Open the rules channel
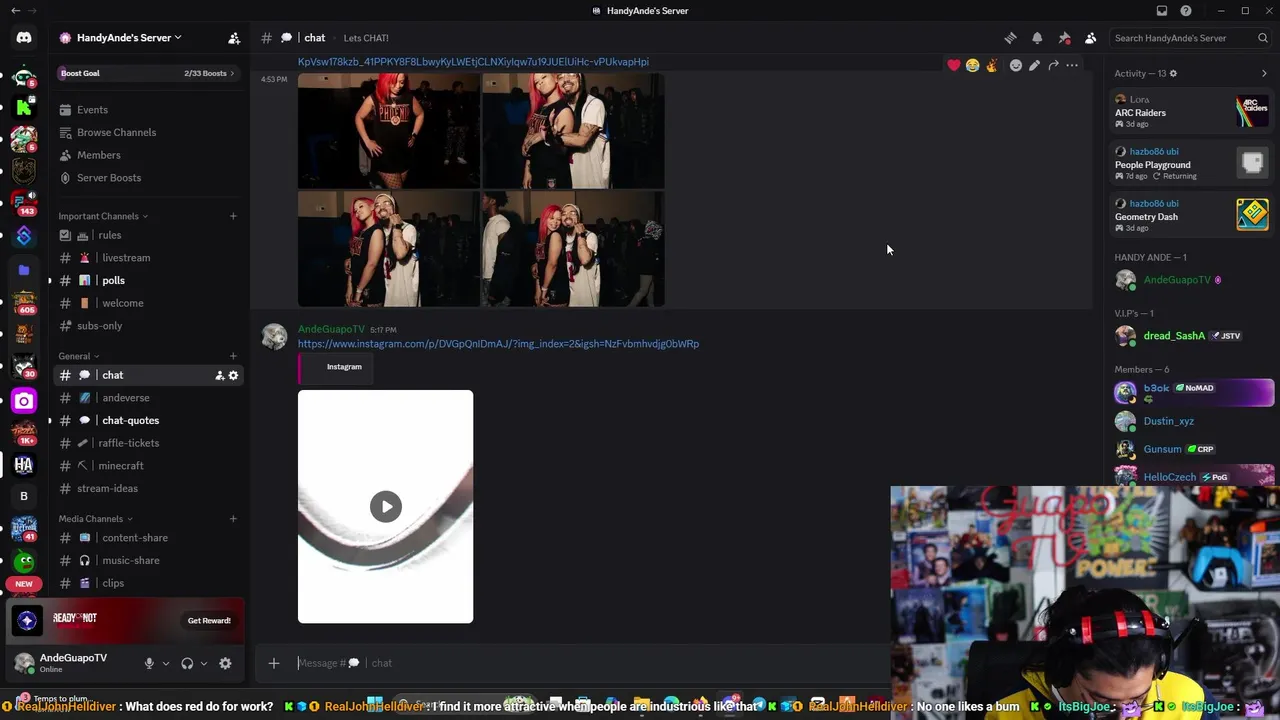This screenshot has height=720, width=1280. tap(147, 235)
